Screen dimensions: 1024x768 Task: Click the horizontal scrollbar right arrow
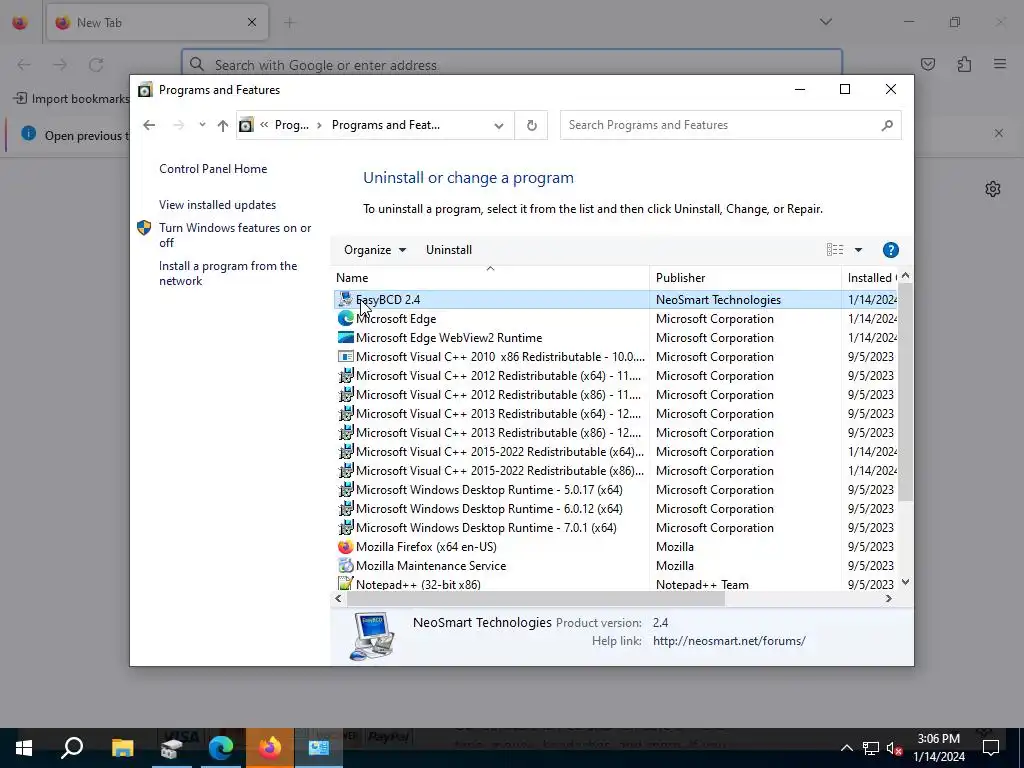pos(888,598)
